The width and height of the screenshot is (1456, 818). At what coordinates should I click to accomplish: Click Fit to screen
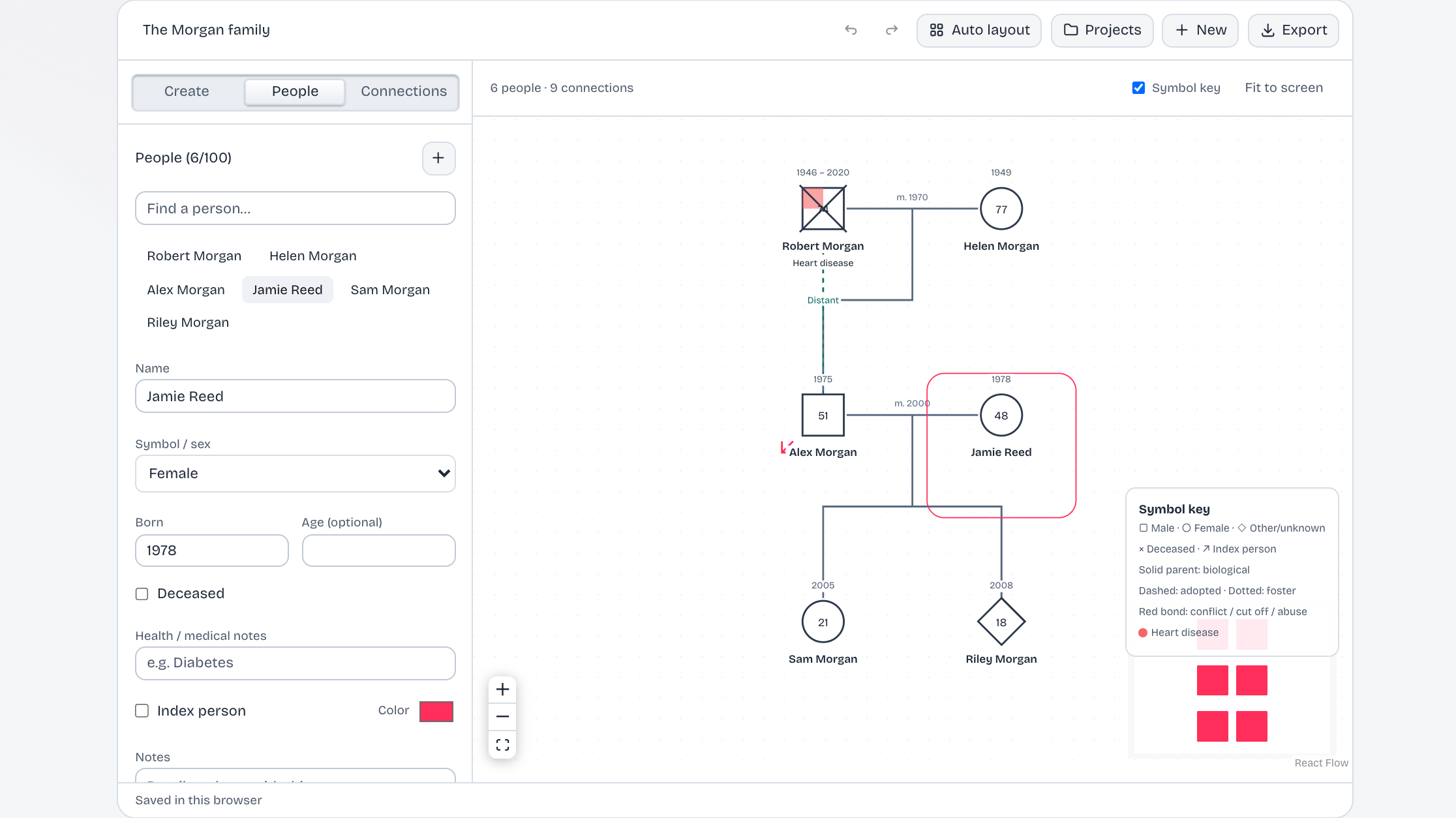point(1284,87)
